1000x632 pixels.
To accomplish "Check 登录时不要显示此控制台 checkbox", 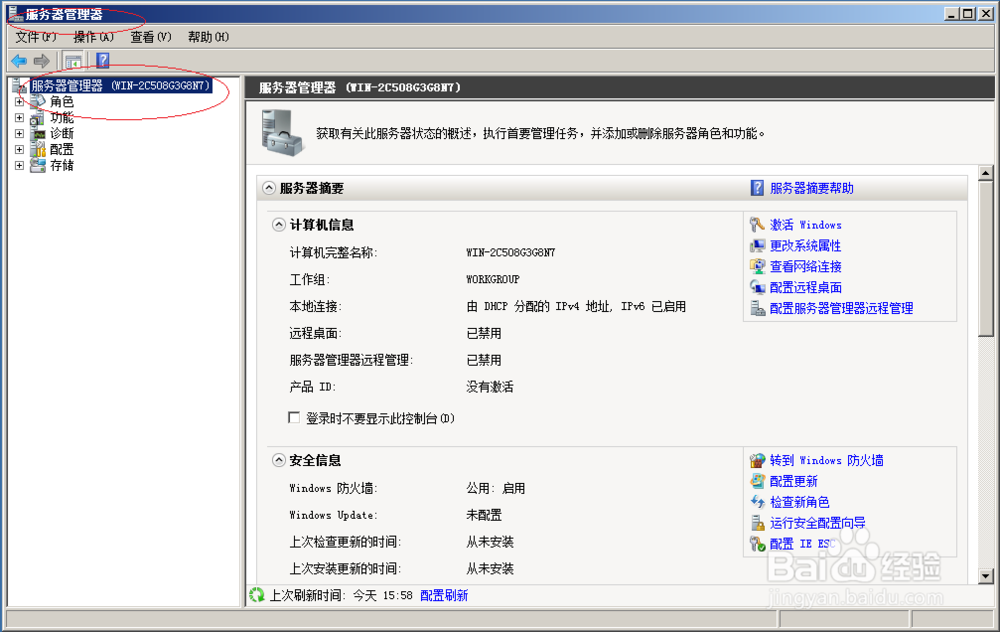I will click(294, 418).
